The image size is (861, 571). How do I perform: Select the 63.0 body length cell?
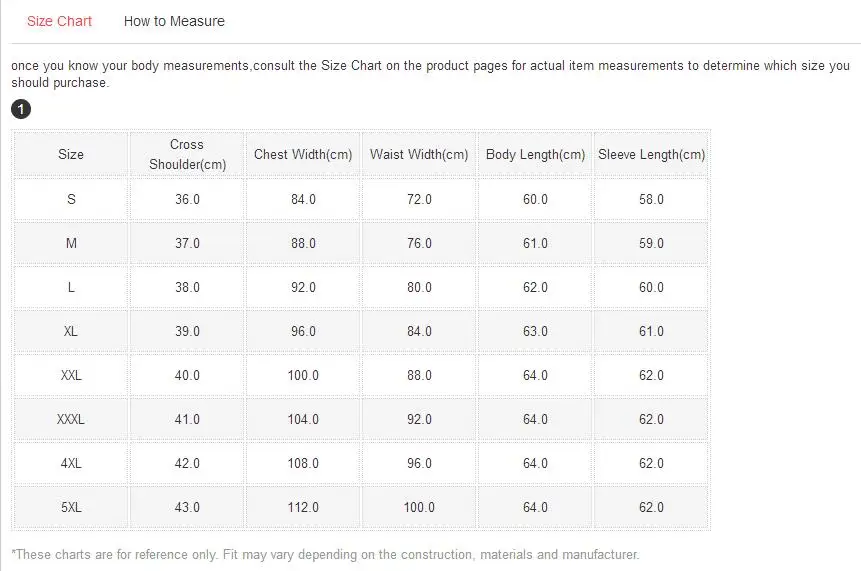point(535,331)
